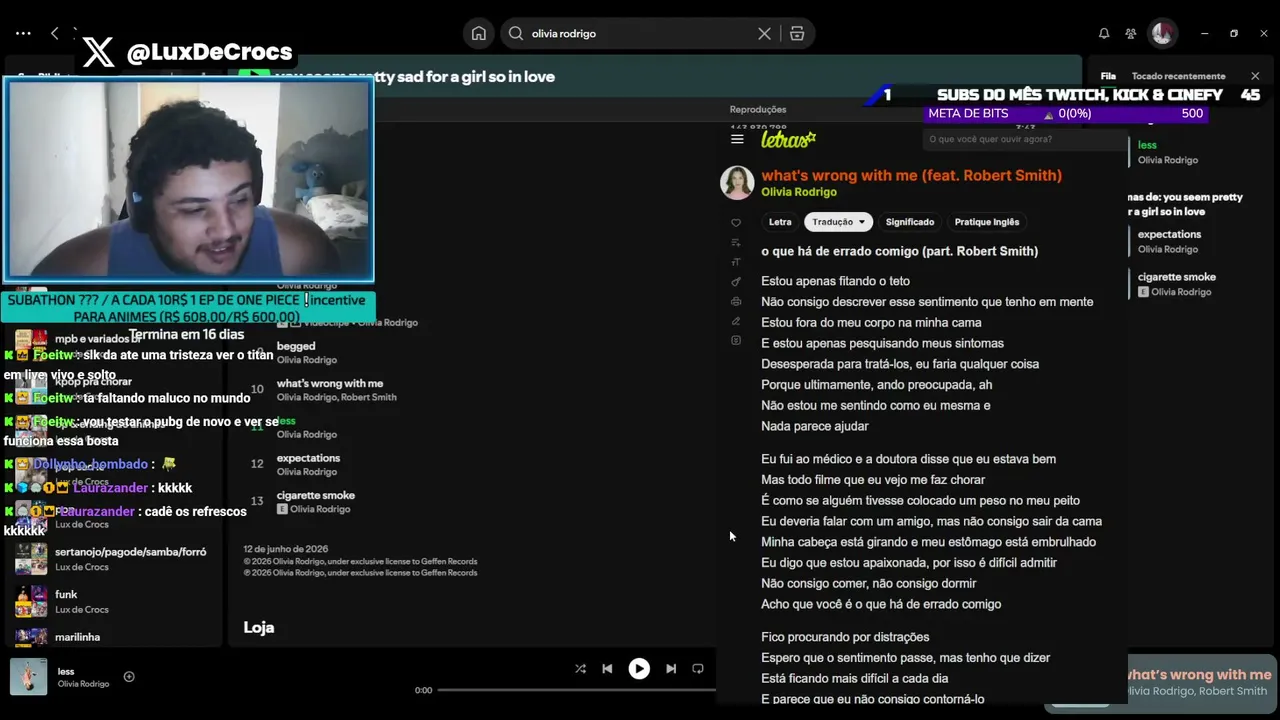Open the 'less' album cover thumbnail
The width and height of the screenshot is (1280, 720).
coord(28,677)
